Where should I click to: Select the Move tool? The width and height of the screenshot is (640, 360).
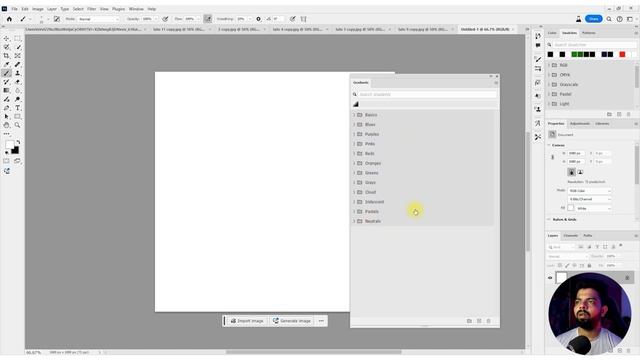(x=7, y=38)
